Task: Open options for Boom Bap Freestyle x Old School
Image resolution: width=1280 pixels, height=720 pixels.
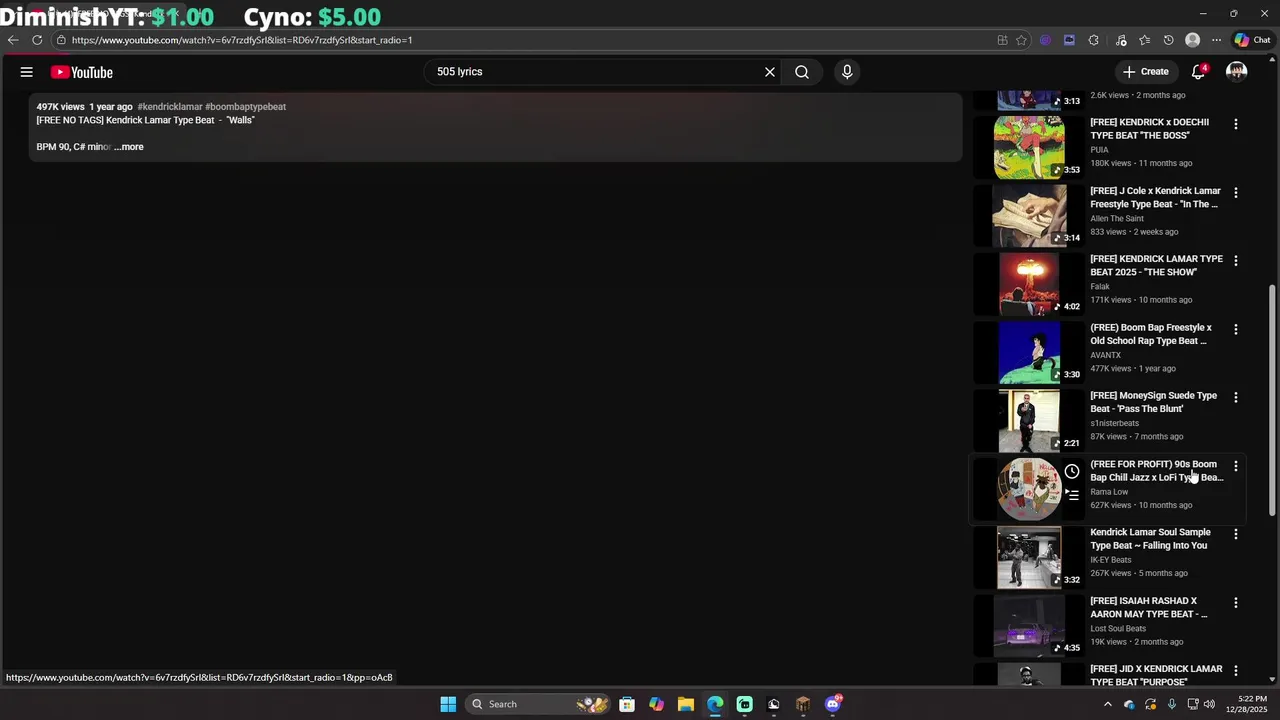Action: 1236,329
